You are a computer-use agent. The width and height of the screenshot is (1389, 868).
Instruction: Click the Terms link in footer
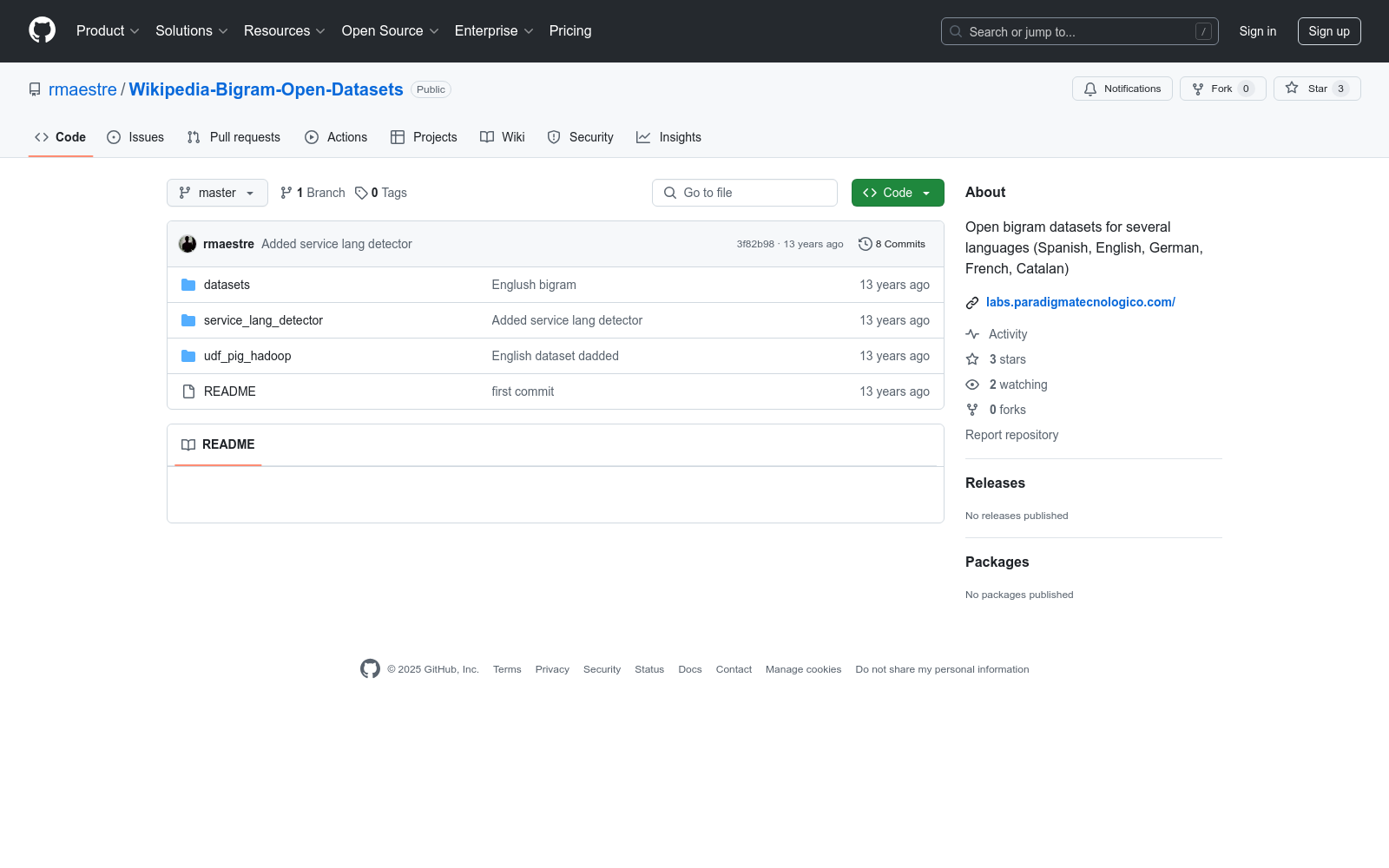pos(507,669)
